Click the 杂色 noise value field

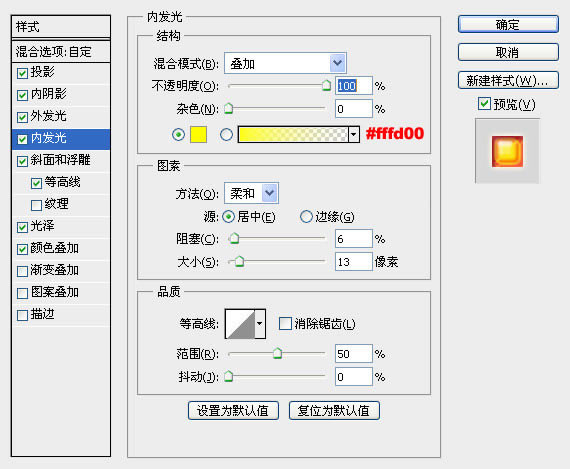point(354,109)
